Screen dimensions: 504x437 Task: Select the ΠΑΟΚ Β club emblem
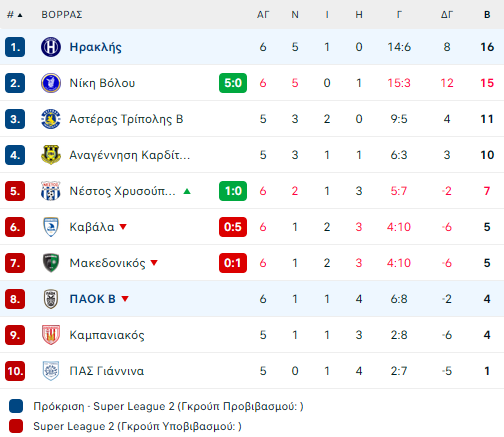[51, 299]
